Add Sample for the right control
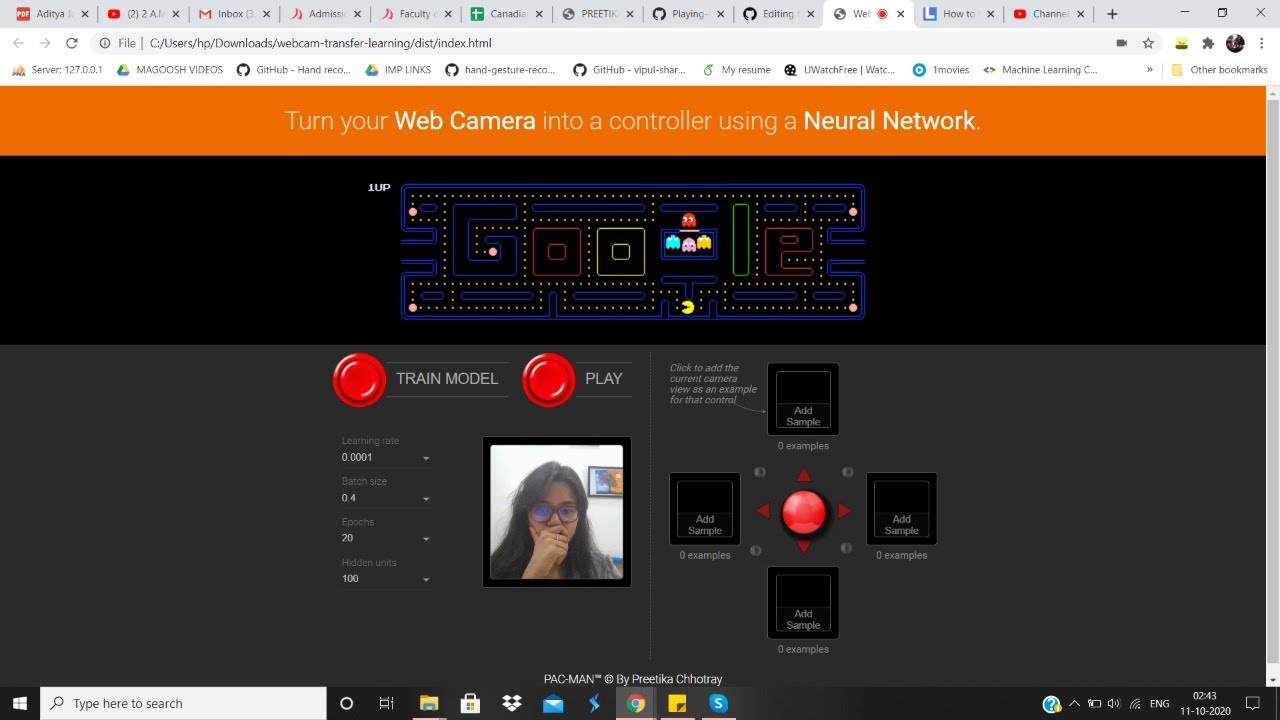 tap(901, 509)
